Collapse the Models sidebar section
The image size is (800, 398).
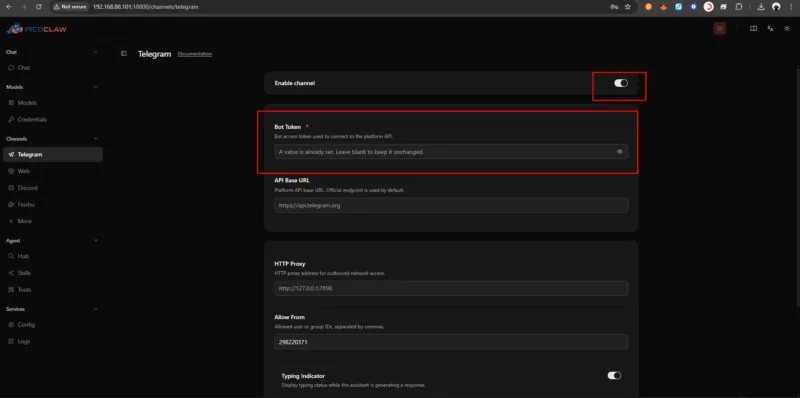96,87
